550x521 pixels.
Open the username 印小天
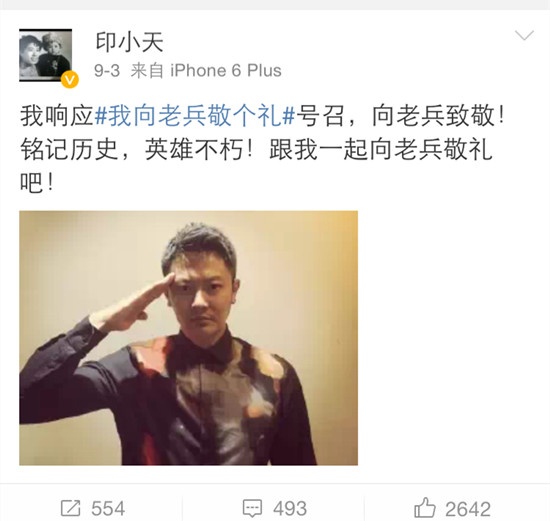(129, 42)
